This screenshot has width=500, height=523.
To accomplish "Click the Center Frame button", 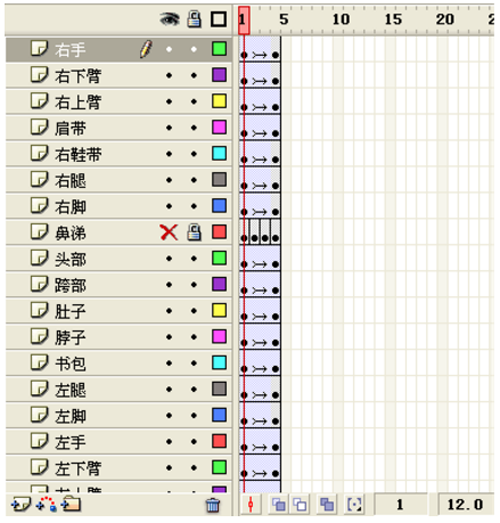I will pos(251,504).
